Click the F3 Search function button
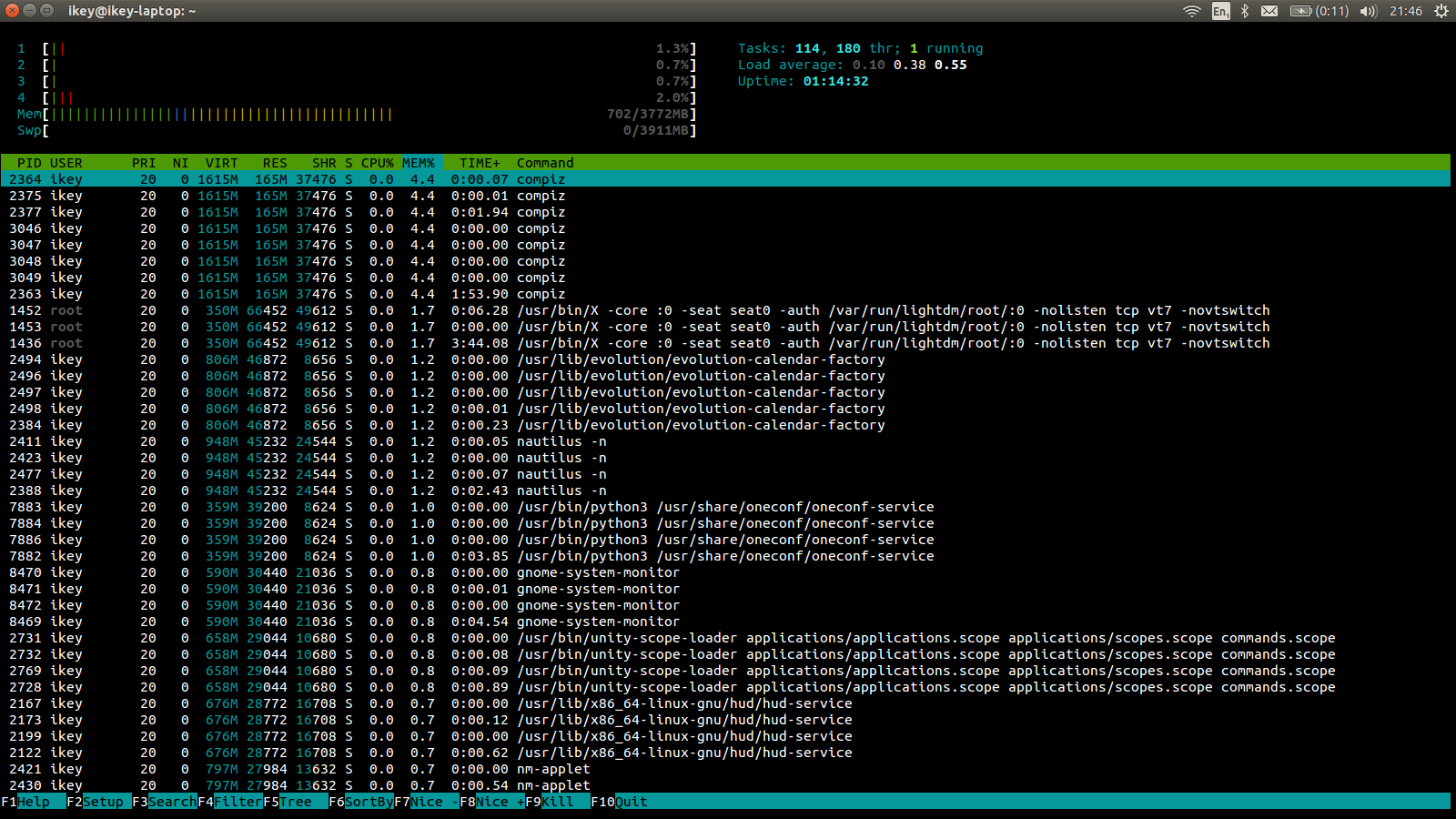 165,802
